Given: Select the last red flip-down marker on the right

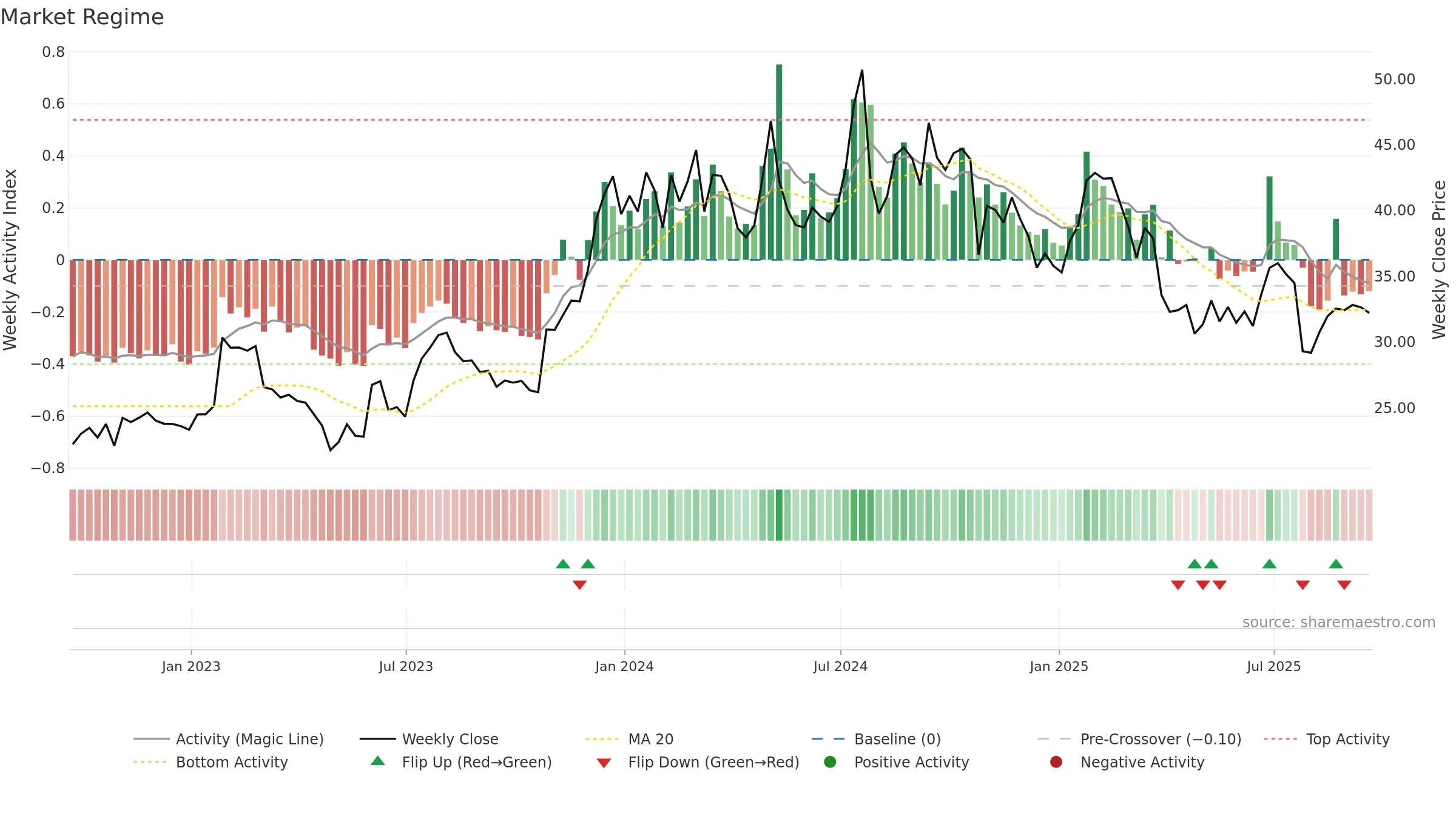Looking at the screenshot, I should point(1344,585).
